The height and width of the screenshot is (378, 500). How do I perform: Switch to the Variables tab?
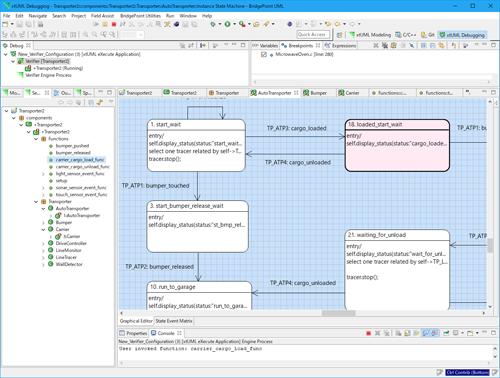(266, 45)
